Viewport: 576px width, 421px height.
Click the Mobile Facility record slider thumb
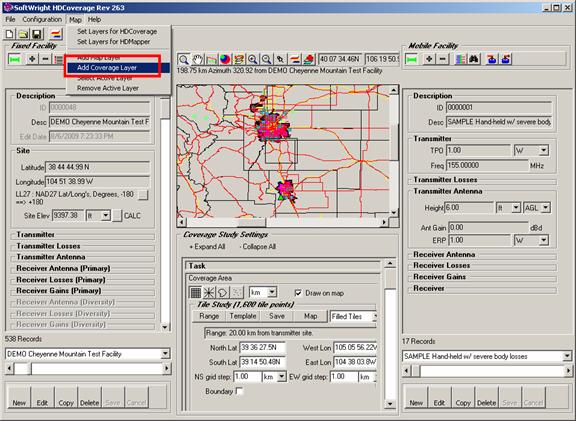pyautogui.click(x=416, y=371)
